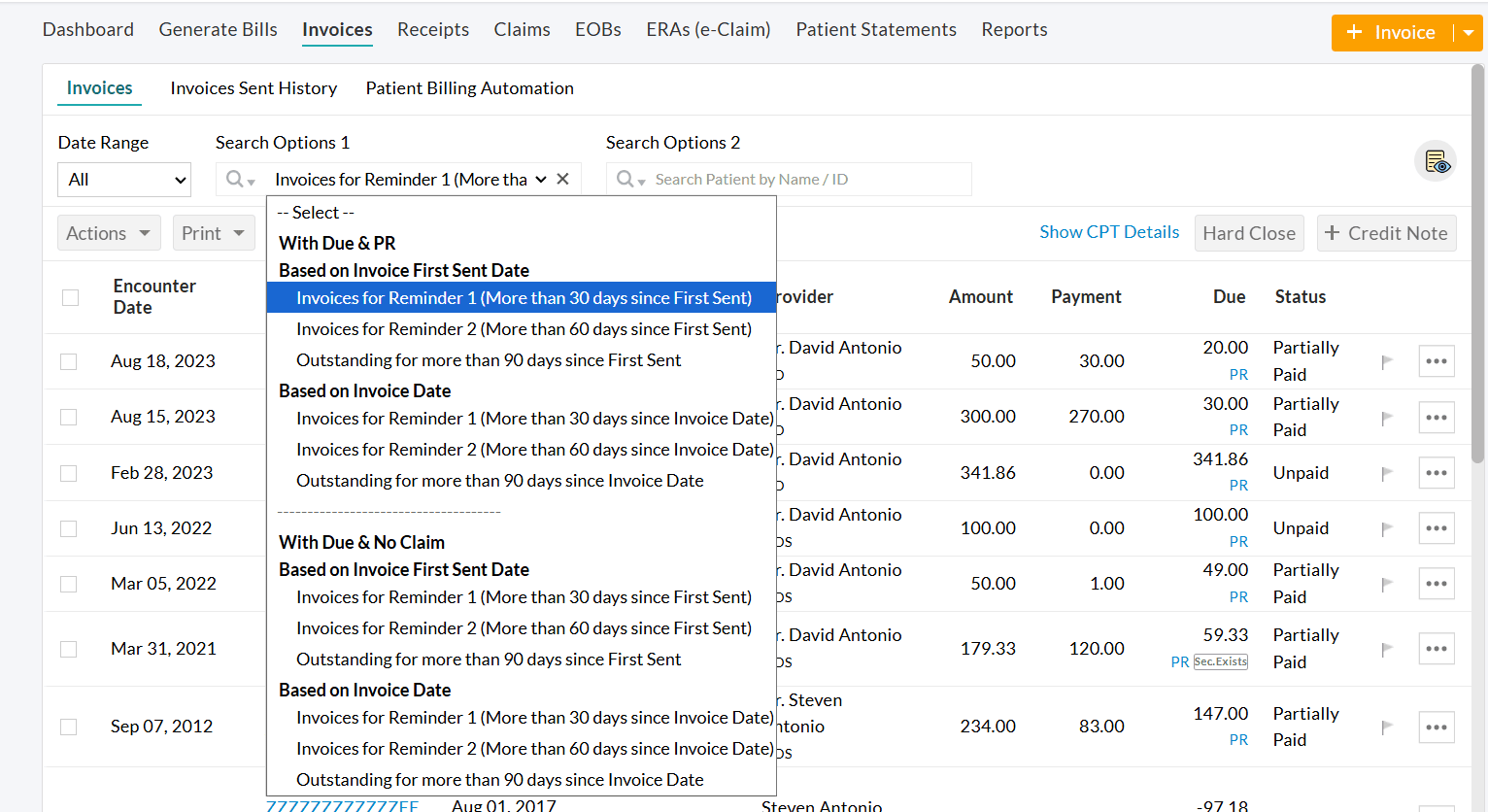Viewport: 1488px width, 812px height.
Task: Select the checkbox for the Aug 15, 2023 invoice
Action: [x=70, y=417]
